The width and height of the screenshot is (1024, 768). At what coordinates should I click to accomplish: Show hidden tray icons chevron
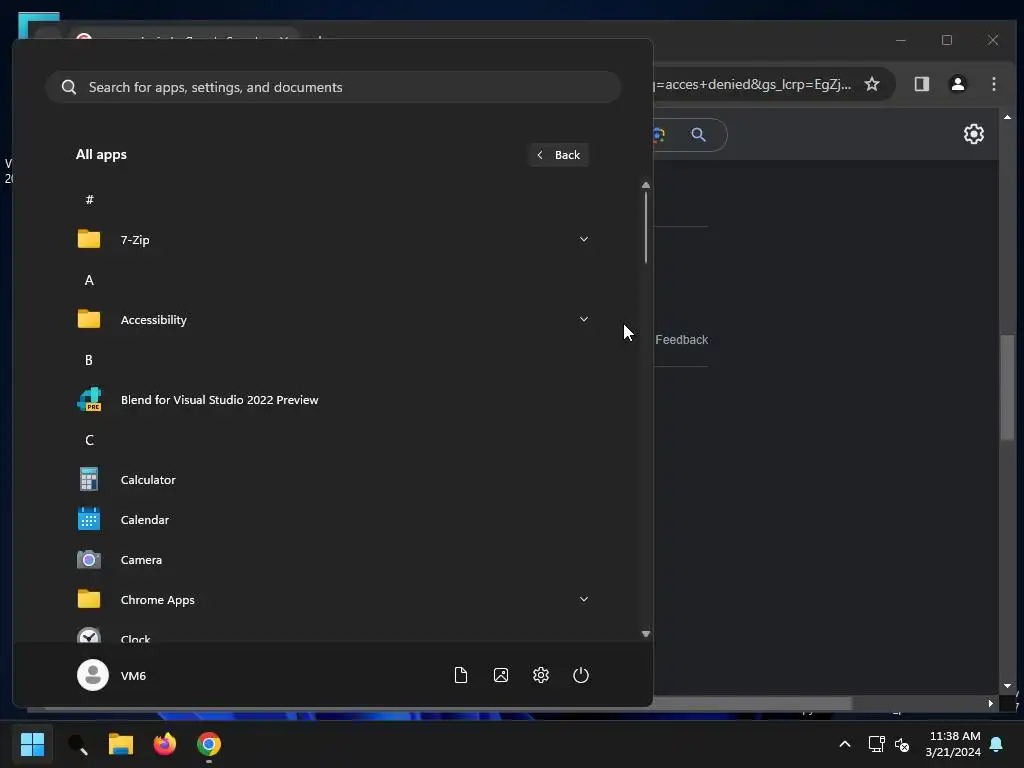tap(844, 744)
